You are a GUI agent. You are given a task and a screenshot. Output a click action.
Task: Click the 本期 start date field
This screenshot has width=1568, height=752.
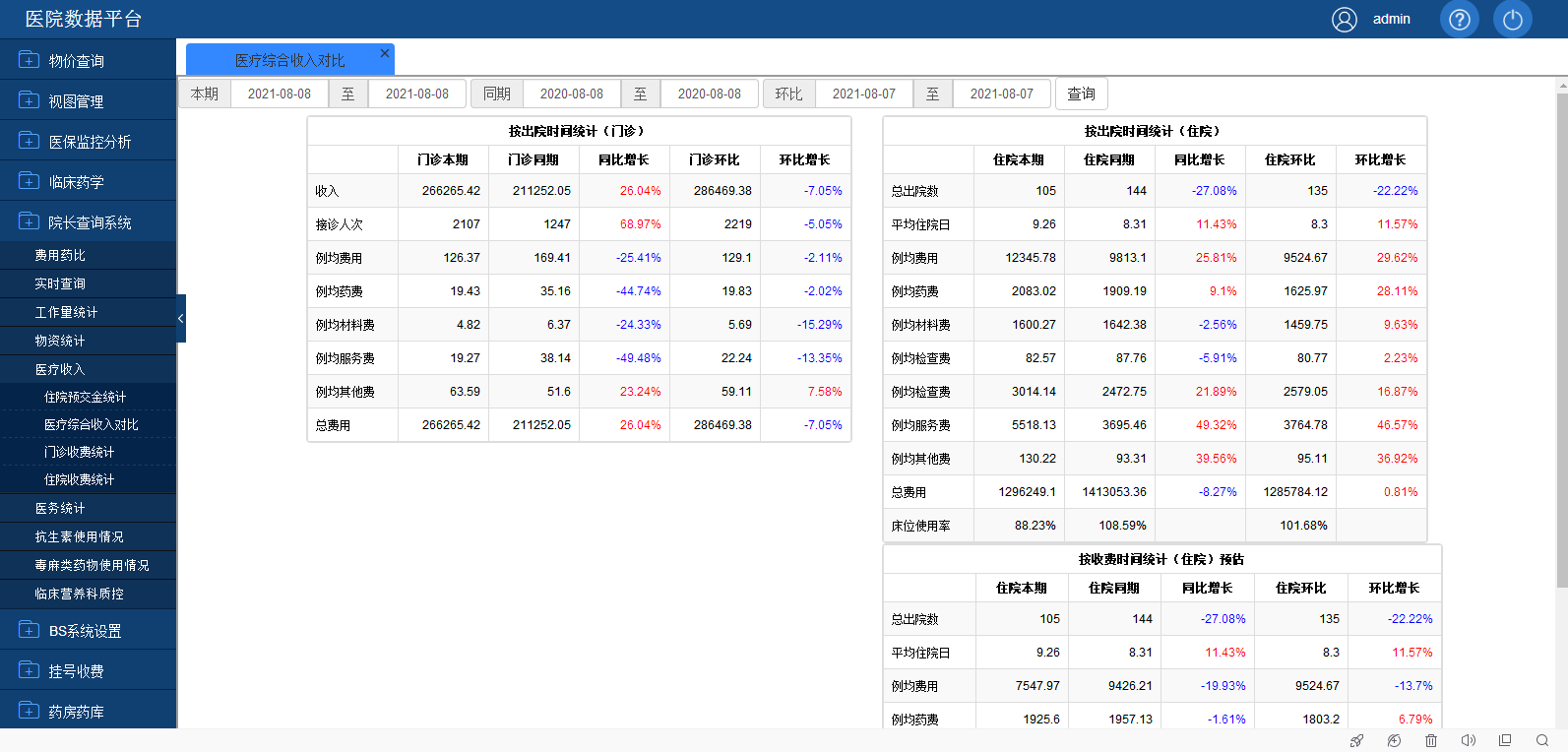click(280, 94)
